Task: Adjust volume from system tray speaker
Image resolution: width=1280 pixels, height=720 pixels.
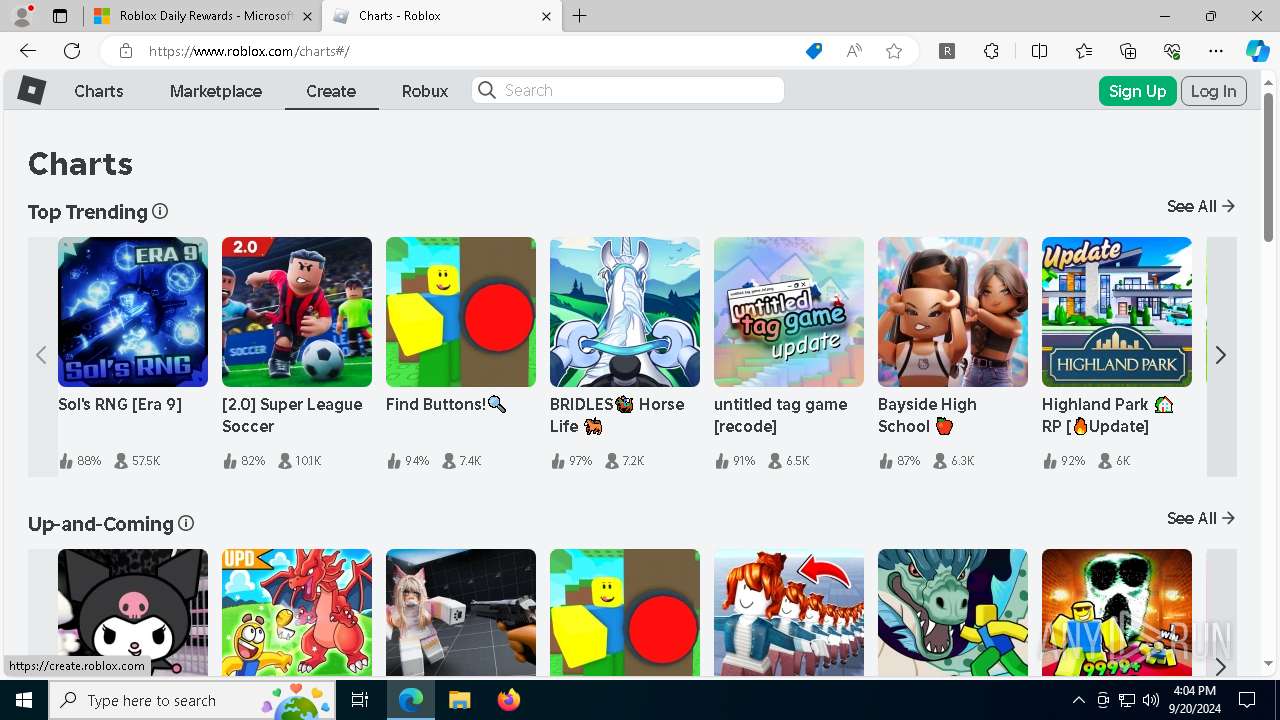Action: [x=1150, y=700]
